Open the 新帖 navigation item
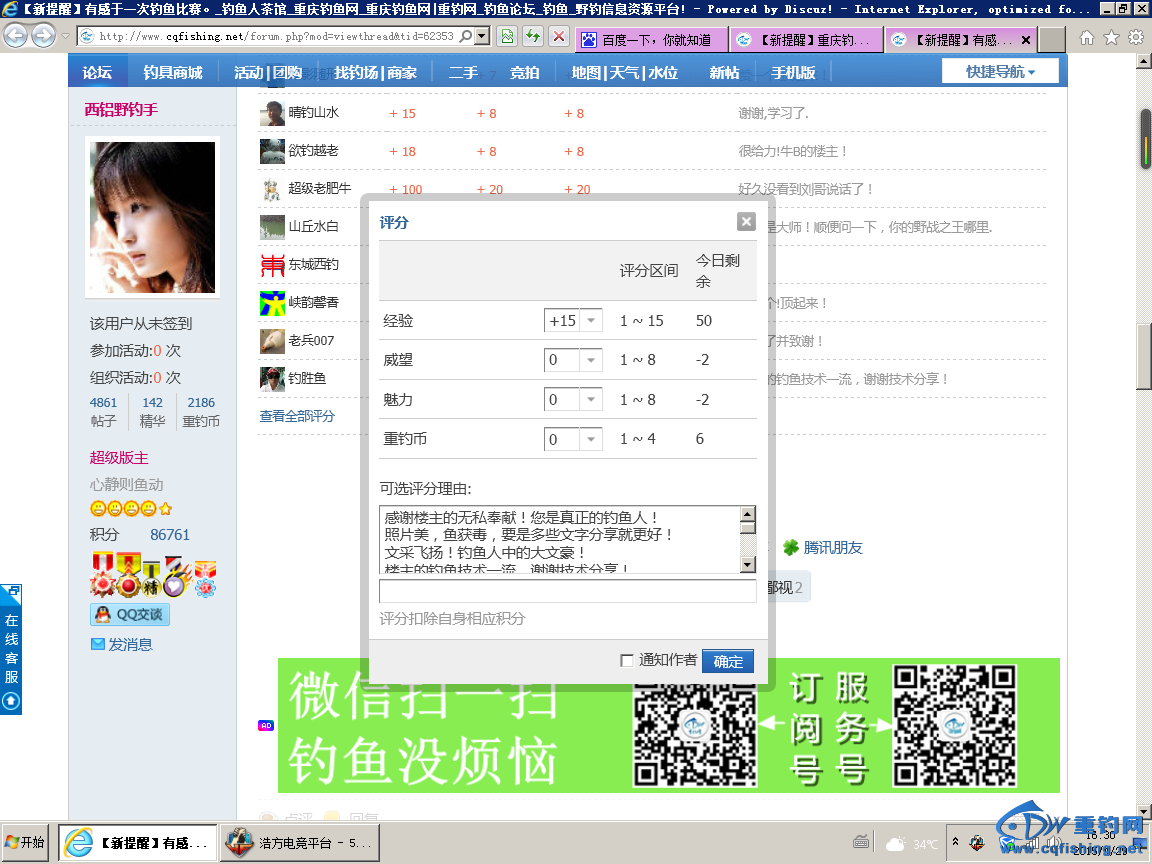The image size is (1152, 864). [724, 72]
